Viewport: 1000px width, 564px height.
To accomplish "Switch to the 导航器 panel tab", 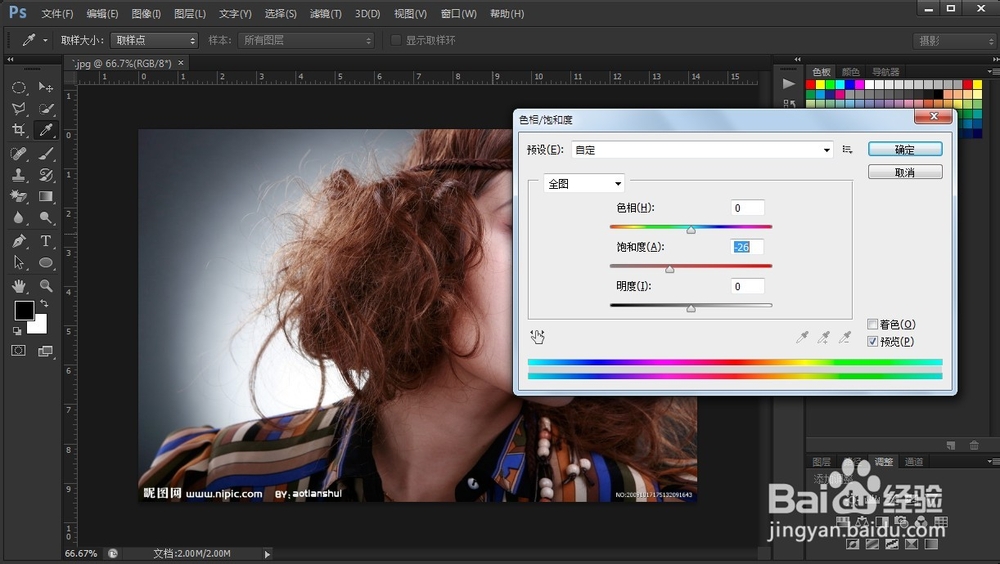I will (886, 72).
